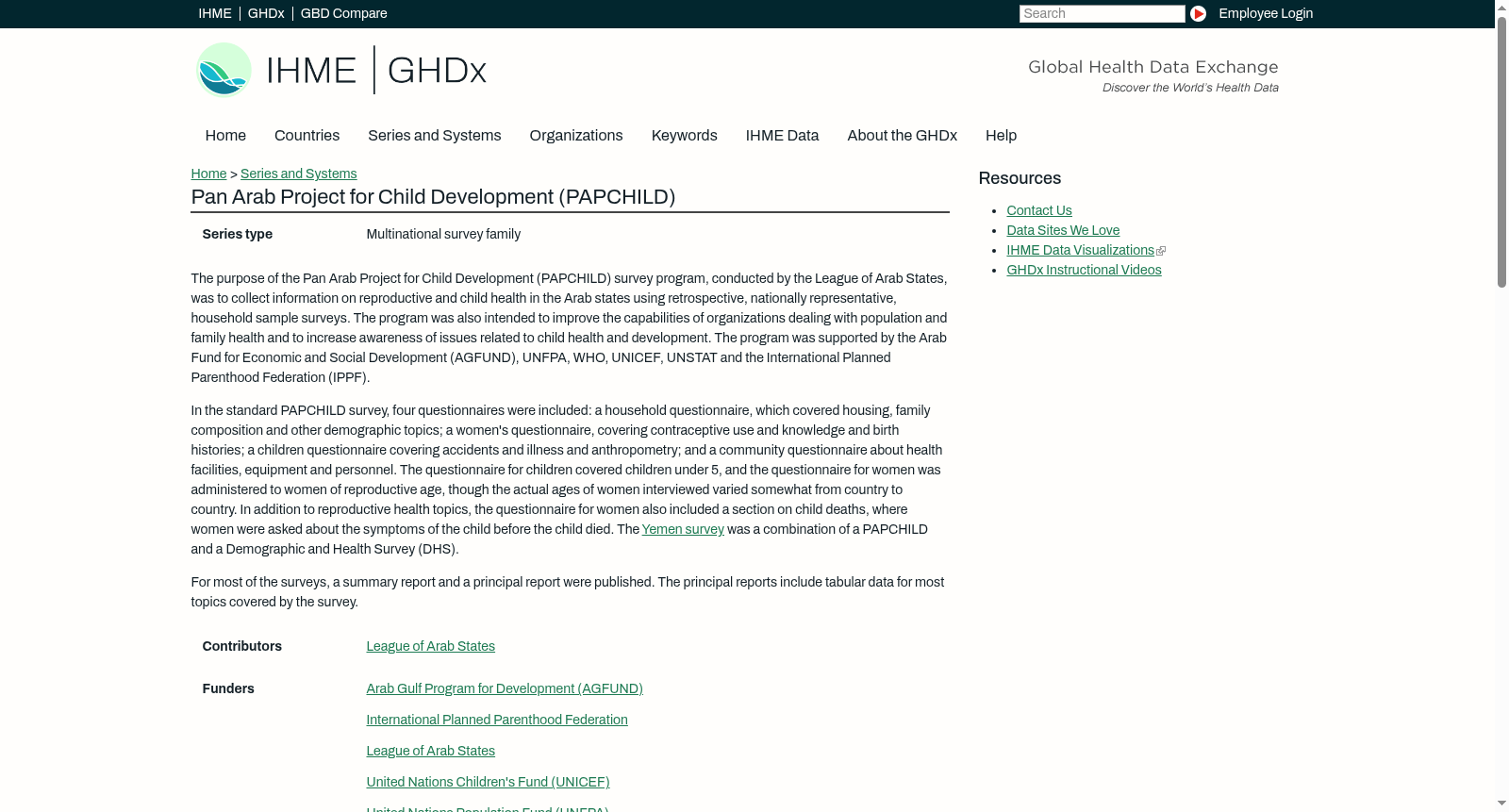Image resolution: width=1509 pixels, height=812 pixels.
Task: Open League of Arab States funder link
Action: [x=430, y=751]
